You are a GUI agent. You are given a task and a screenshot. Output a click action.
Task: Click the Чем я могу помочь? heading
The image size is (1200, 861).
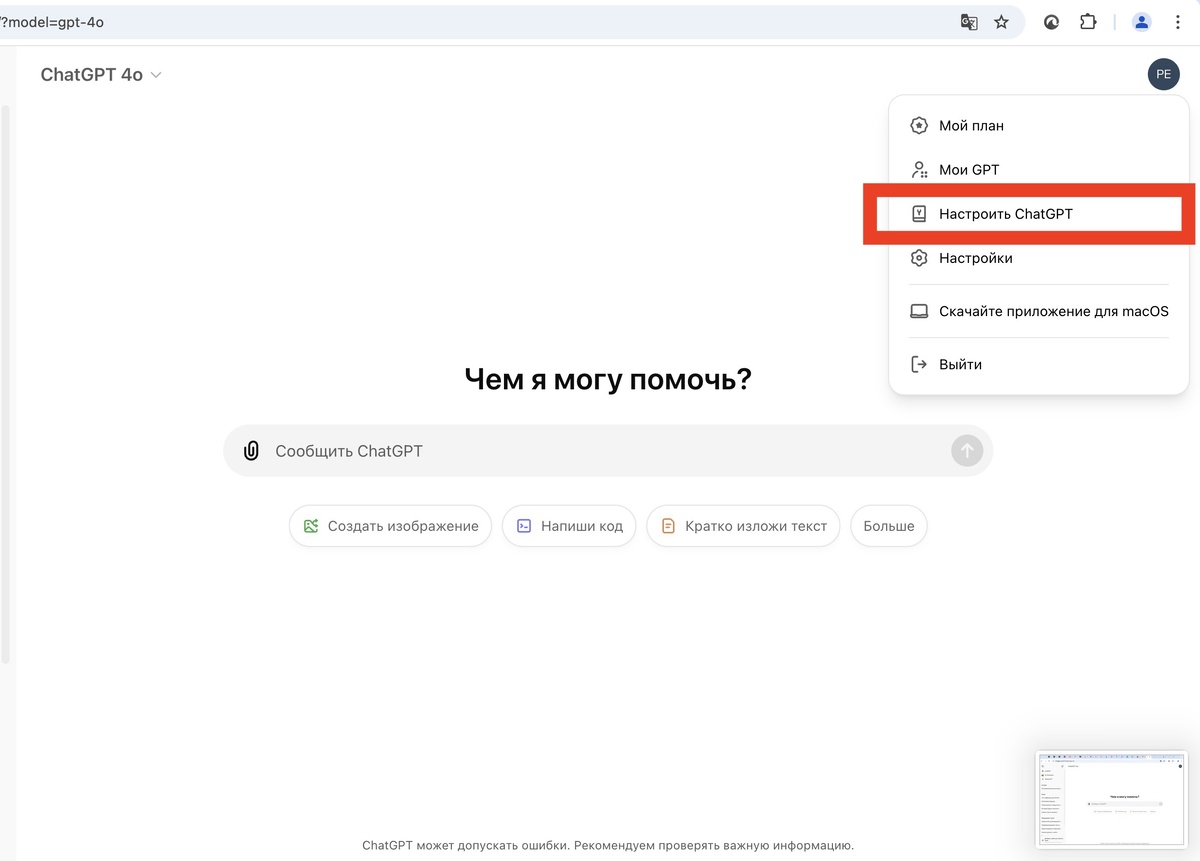[608, 380]
